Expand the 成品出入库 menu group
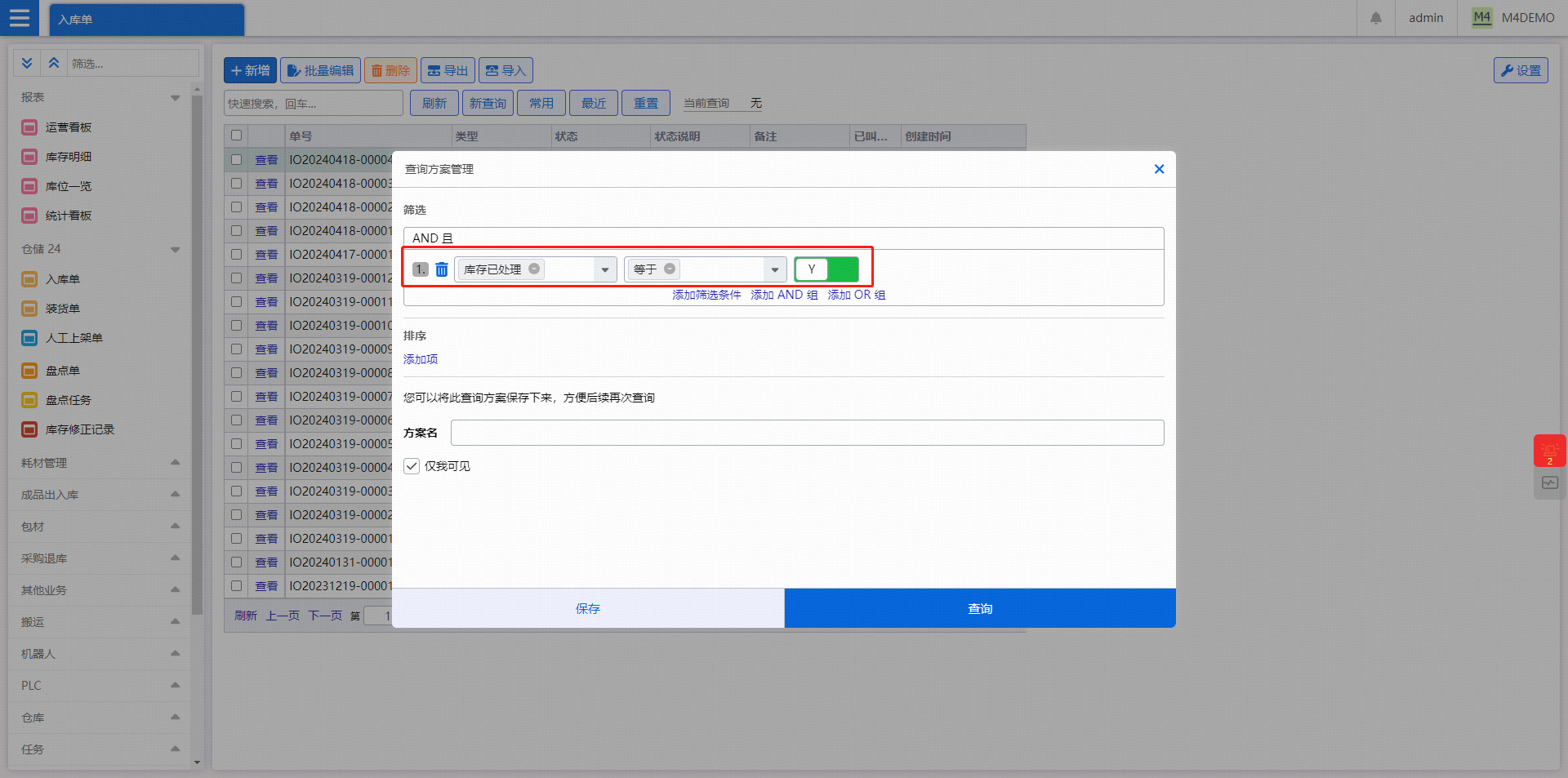The image size is (1568, 778). tap(175, 494)
